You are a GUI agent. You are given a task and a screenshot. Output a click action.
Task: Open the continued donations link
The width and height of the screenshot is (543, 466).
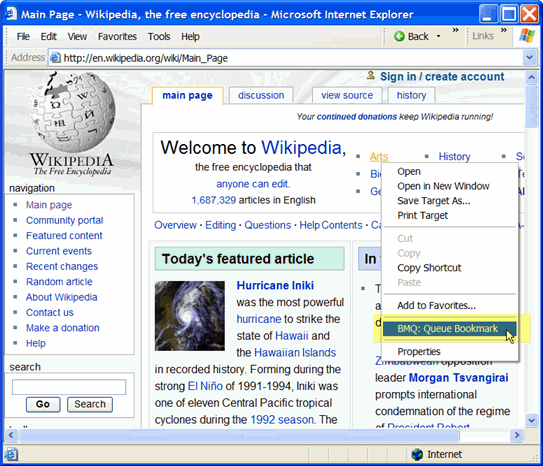357,117
